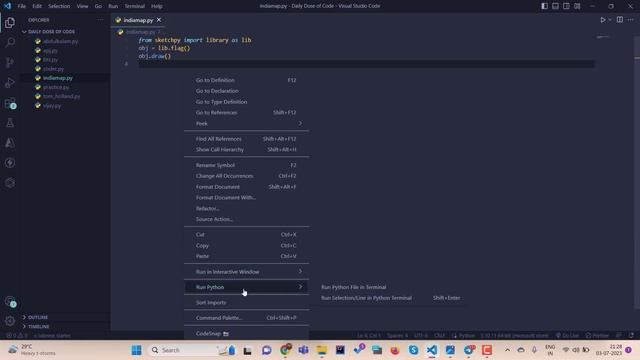
Task: Choose Command Palette in context menu
Action: [247, 318]
